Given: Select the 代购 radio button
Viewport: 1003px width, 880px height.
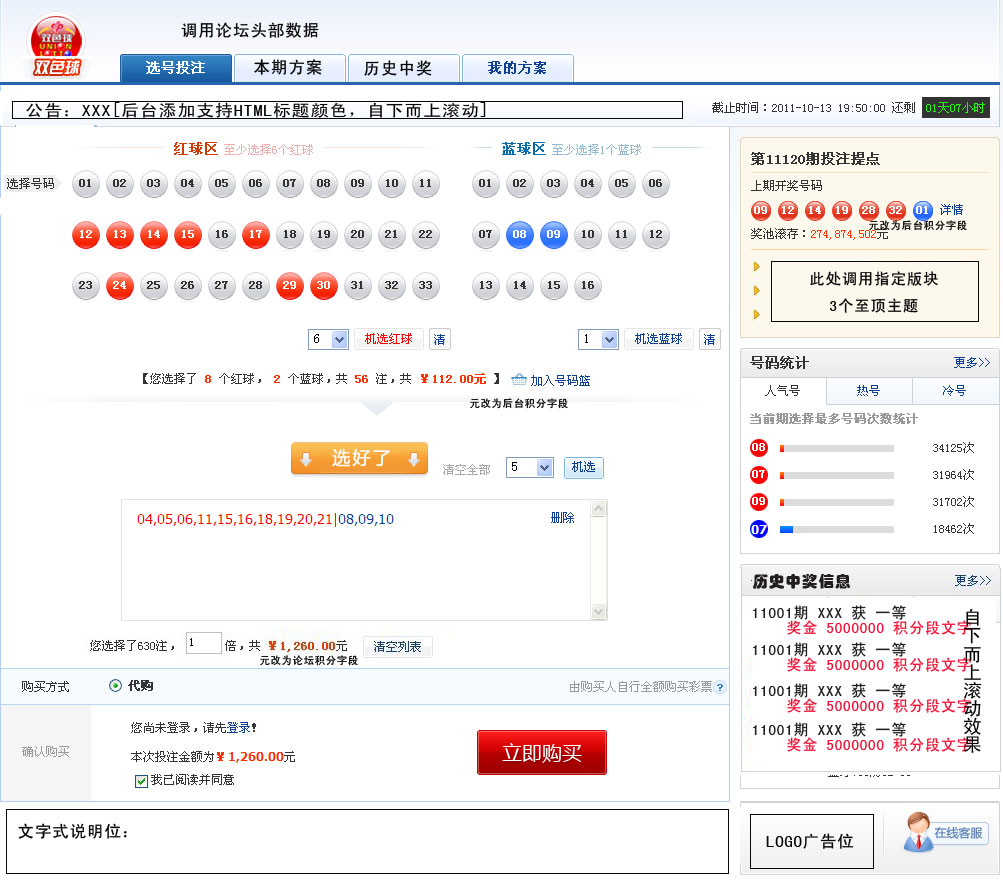Looking at the screenshot, I should pos(116,686).
